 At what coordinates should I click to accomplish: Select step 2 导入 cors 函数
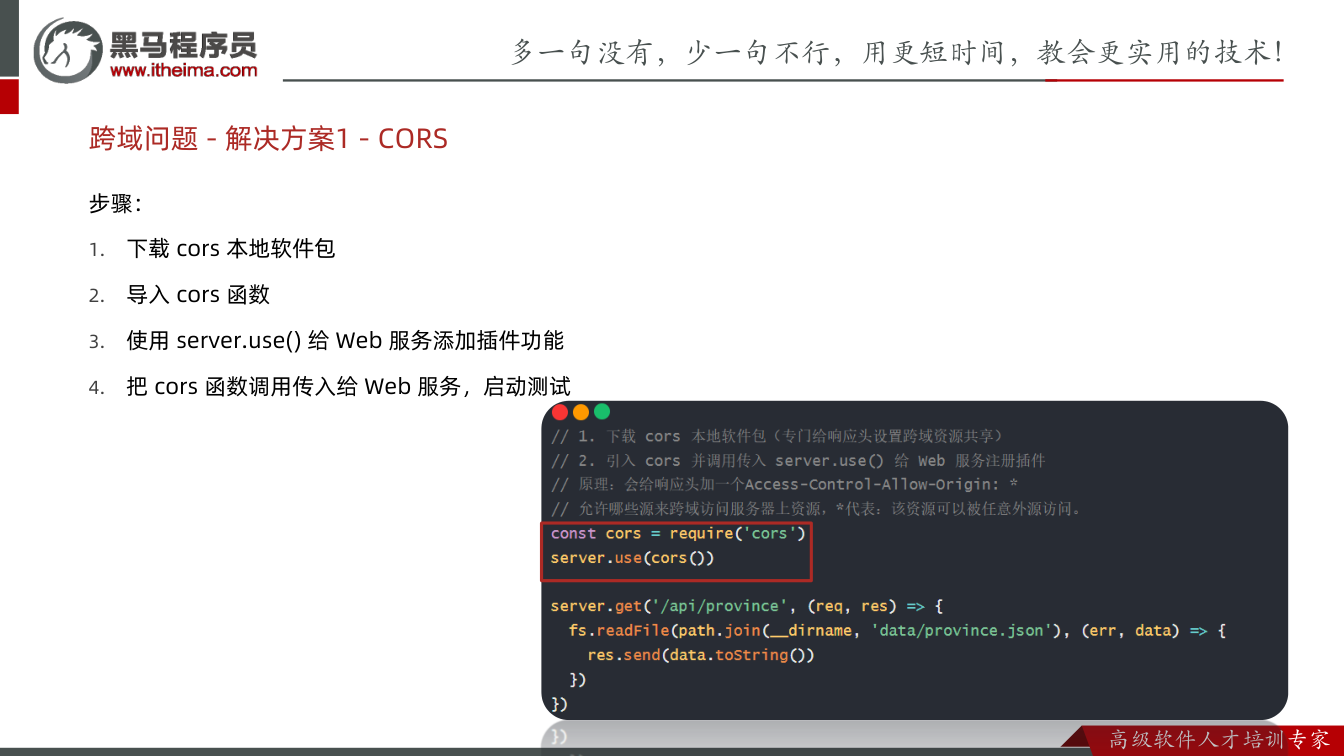[198, 295]
